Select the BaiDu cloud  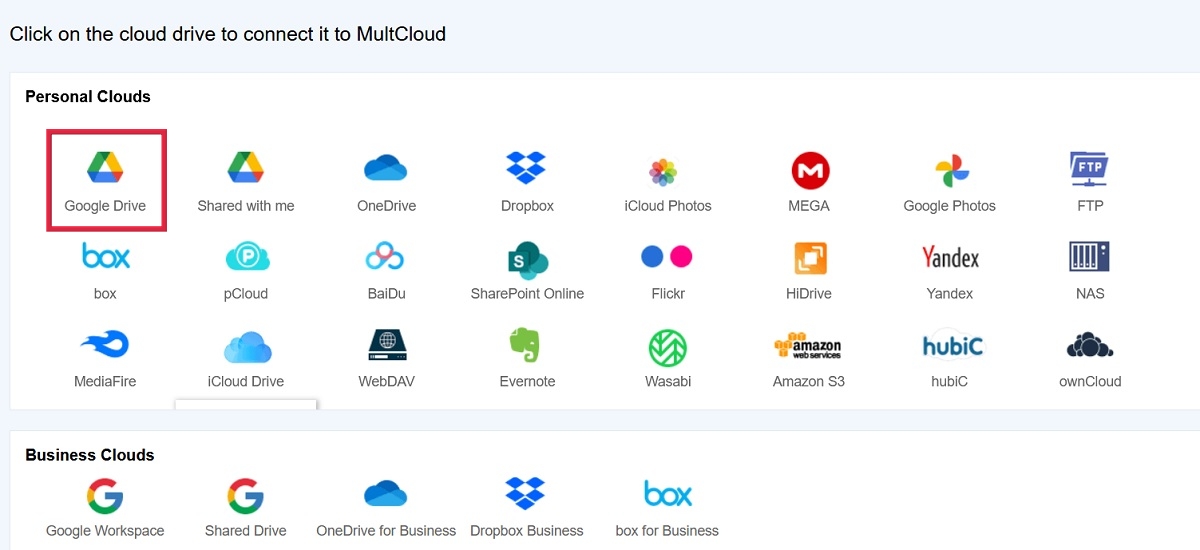pyautogui.click(x=386, y=270)
